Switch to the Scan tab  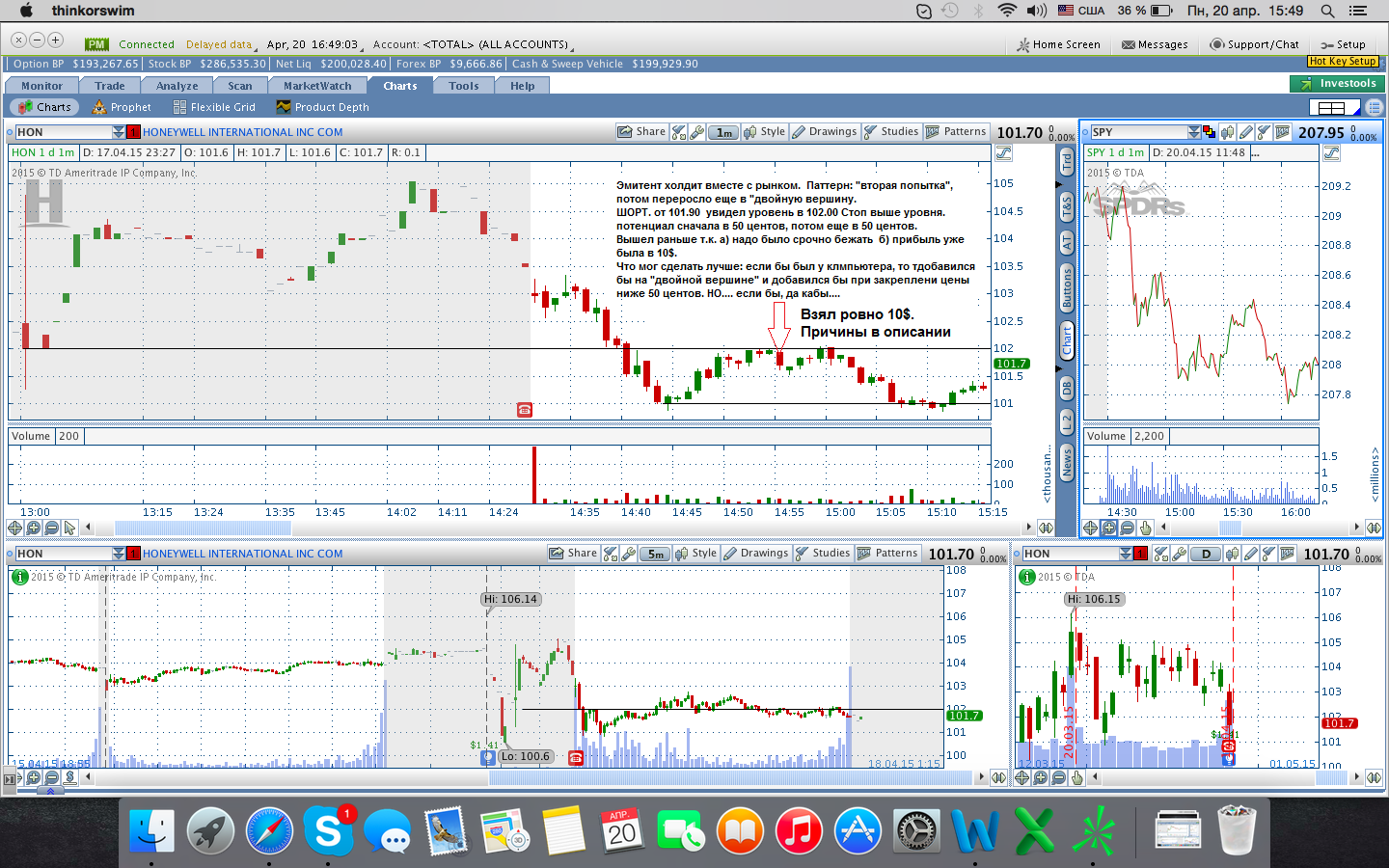click(x=240, y=86)
